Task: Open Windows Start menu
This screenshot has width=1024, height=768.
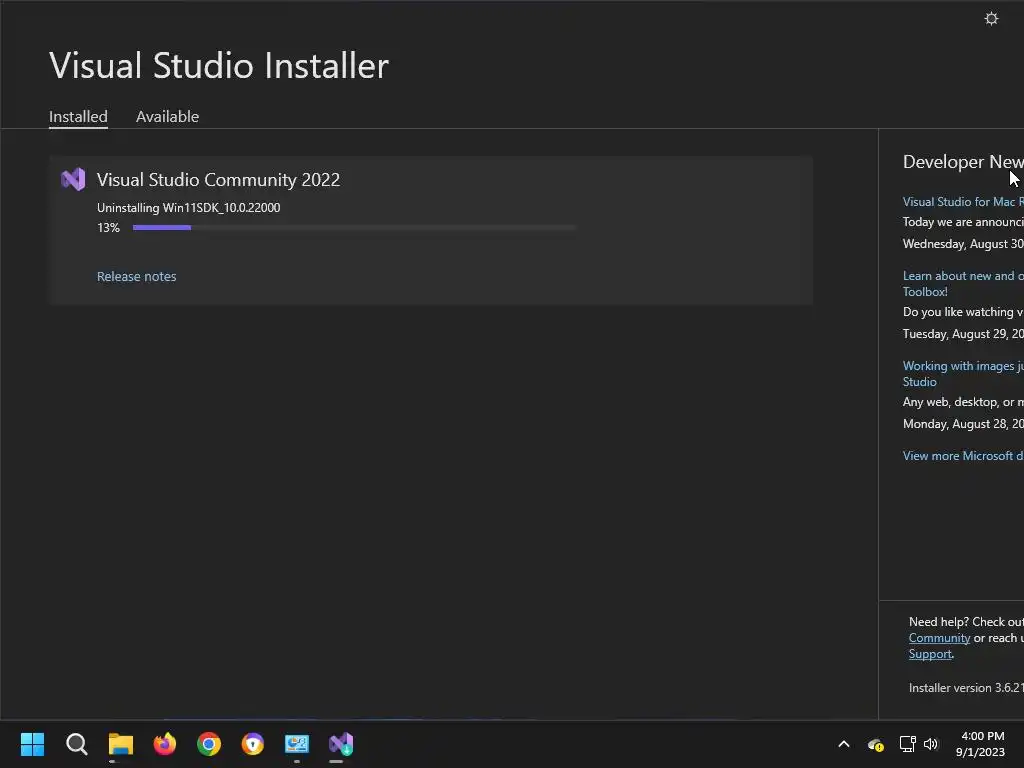Action: pyautogui.click(x=32, y=744)
